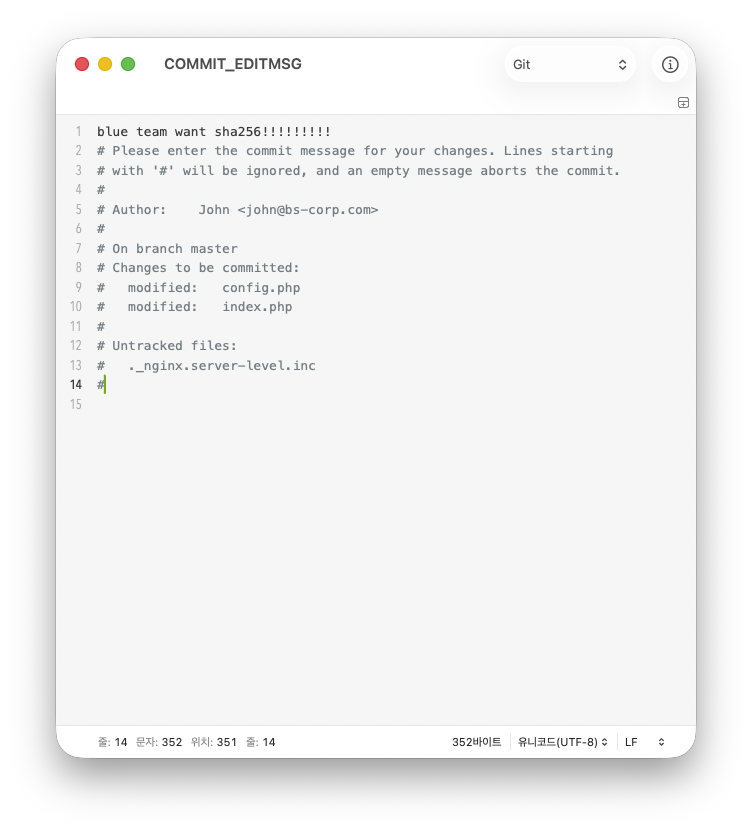Image resolution: width=752 pixels, height=832 pixels.
Task: Open the LF line ending dropdown
Action: 644,742
